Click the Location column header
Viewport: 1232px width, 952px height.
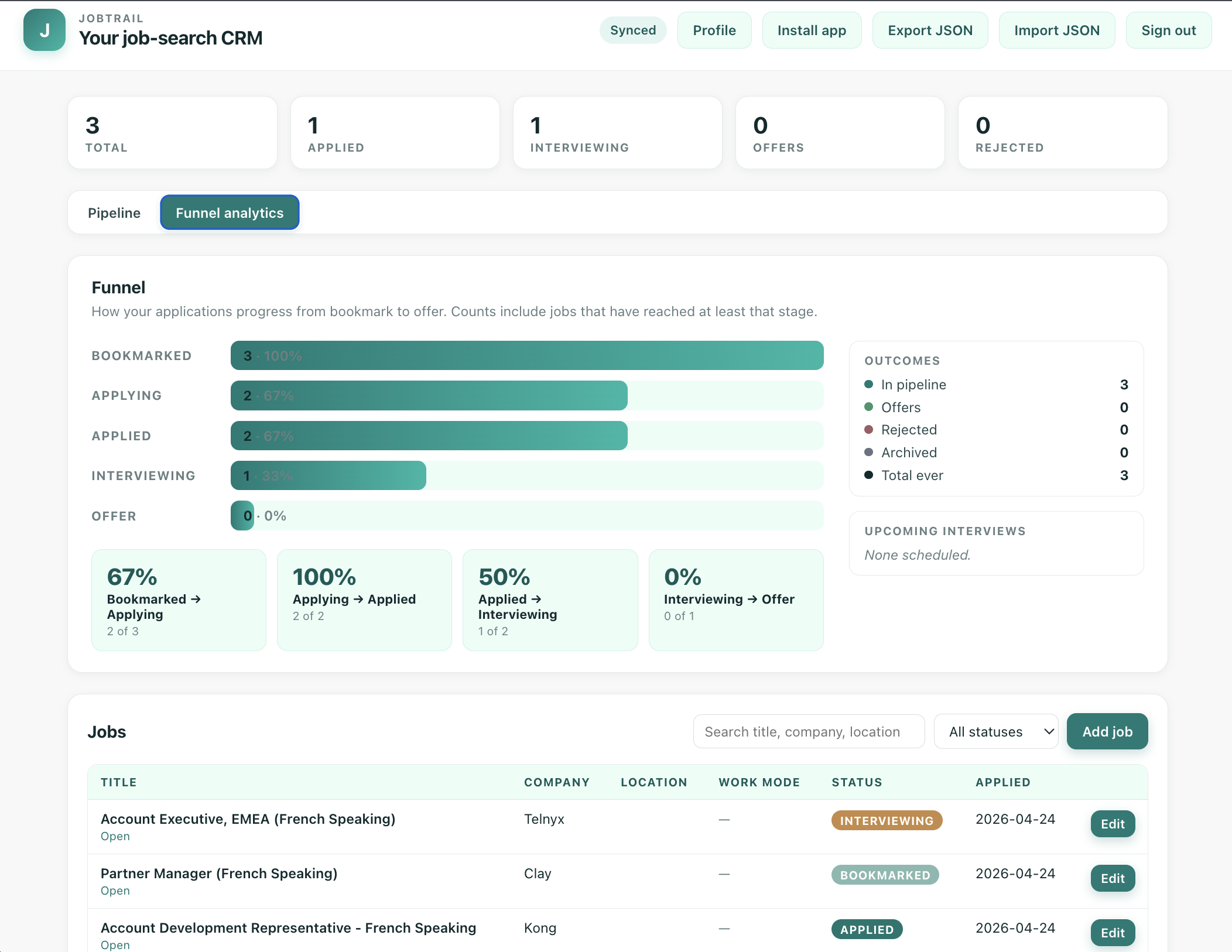click(654, 782)
